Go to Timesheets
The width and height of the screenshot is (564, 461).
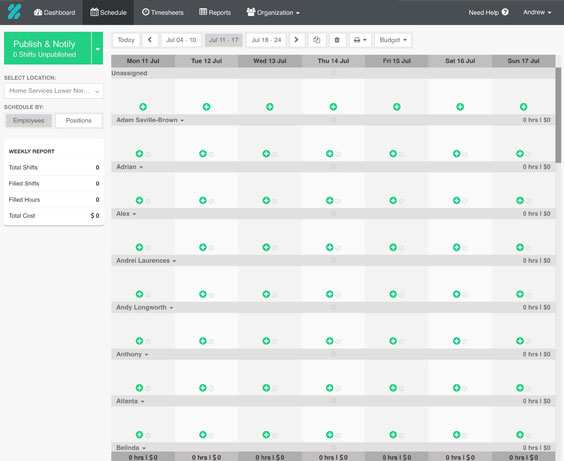pos(163,12)
